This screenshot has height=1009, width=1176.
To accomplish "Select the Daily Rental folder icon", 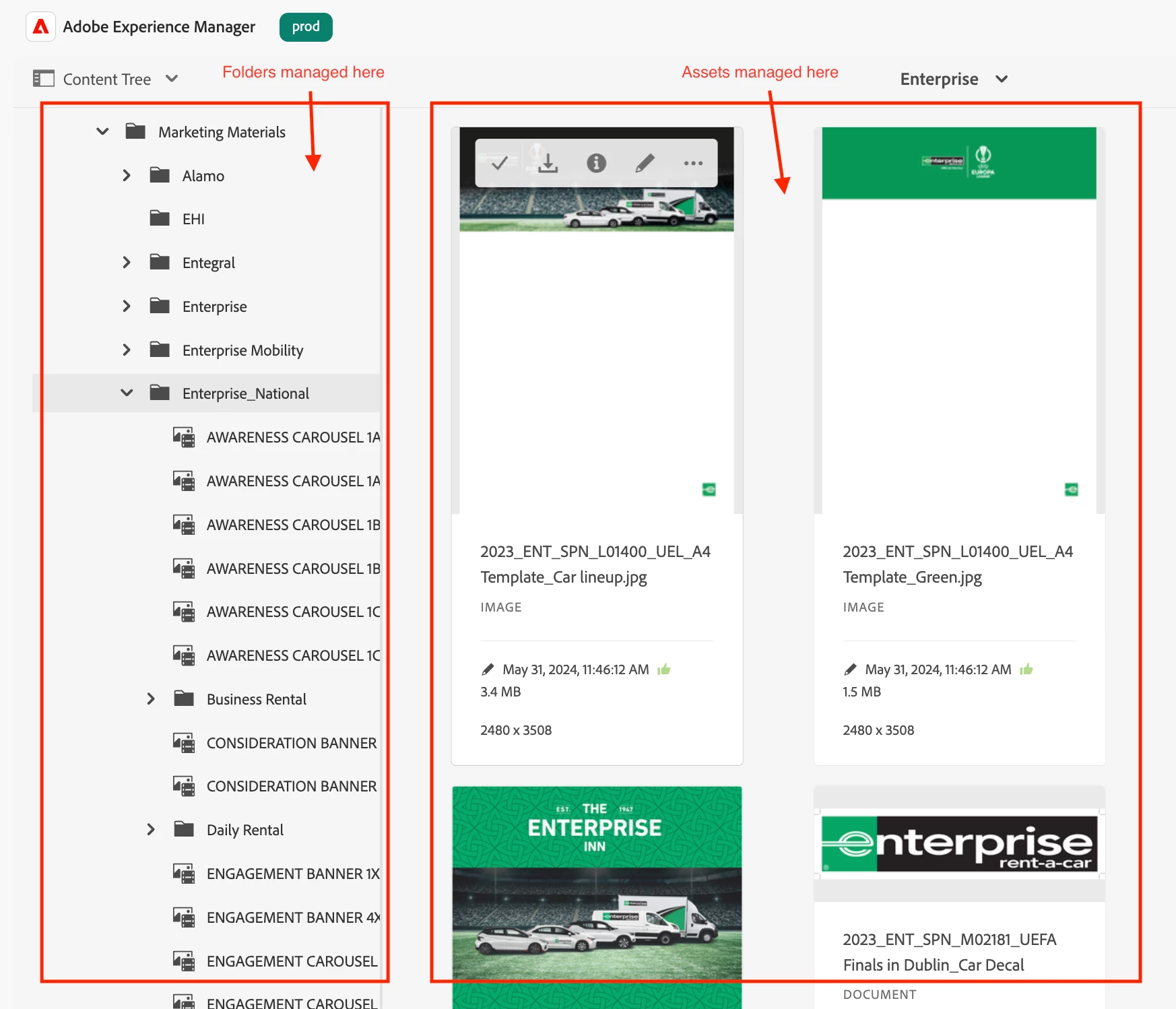I will (184, 829).
